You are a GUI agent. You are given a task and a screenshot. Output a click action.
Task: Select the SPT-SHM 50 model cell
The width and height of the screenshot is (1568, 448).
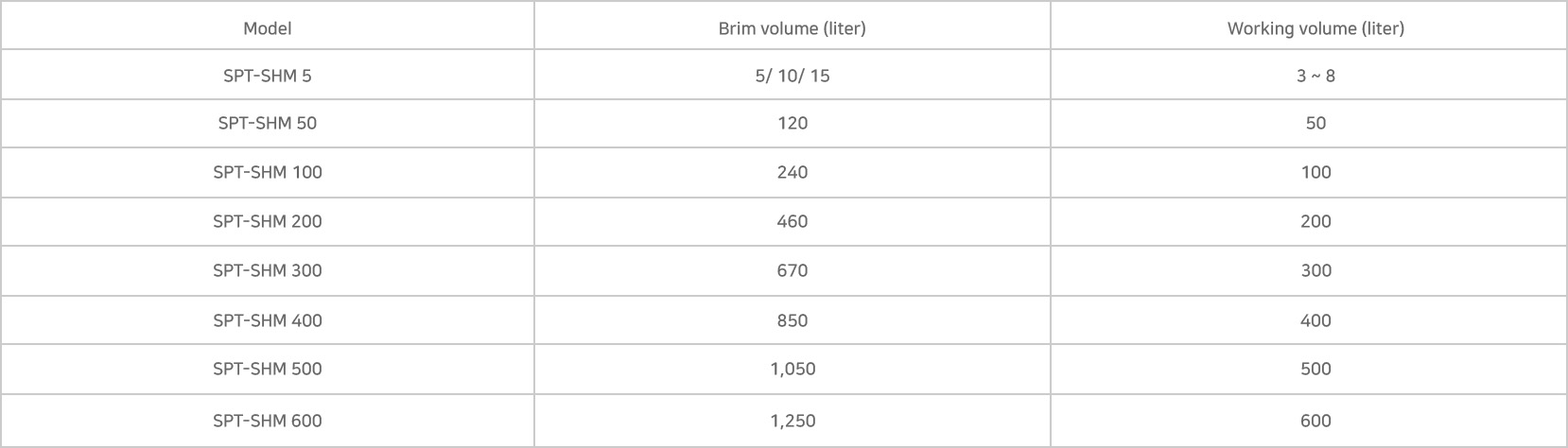pyautogui.click(x=268, y=123)
